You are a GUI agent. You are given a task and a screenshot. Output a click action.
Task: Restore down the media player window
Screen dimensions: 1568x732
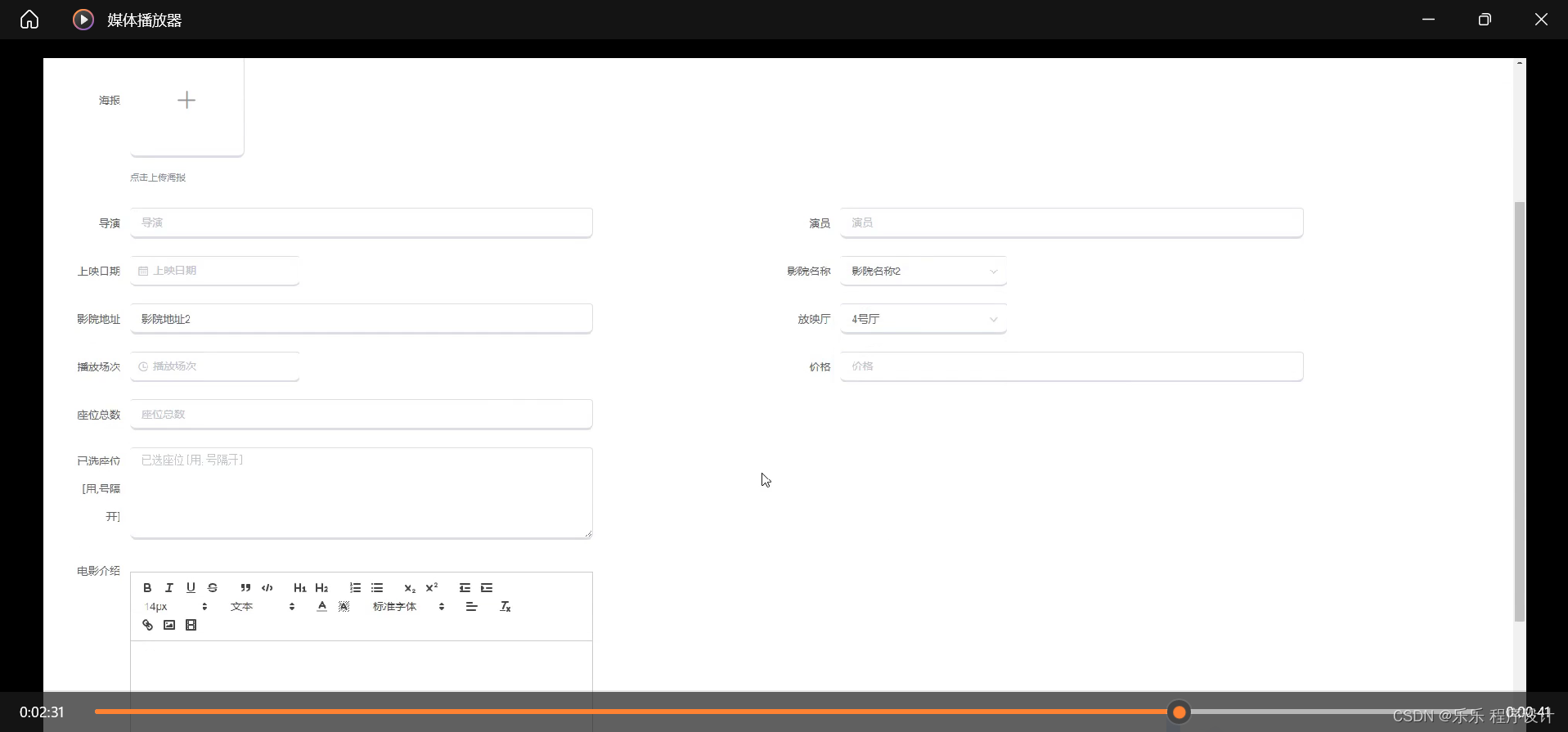(x=1485, y=20)
